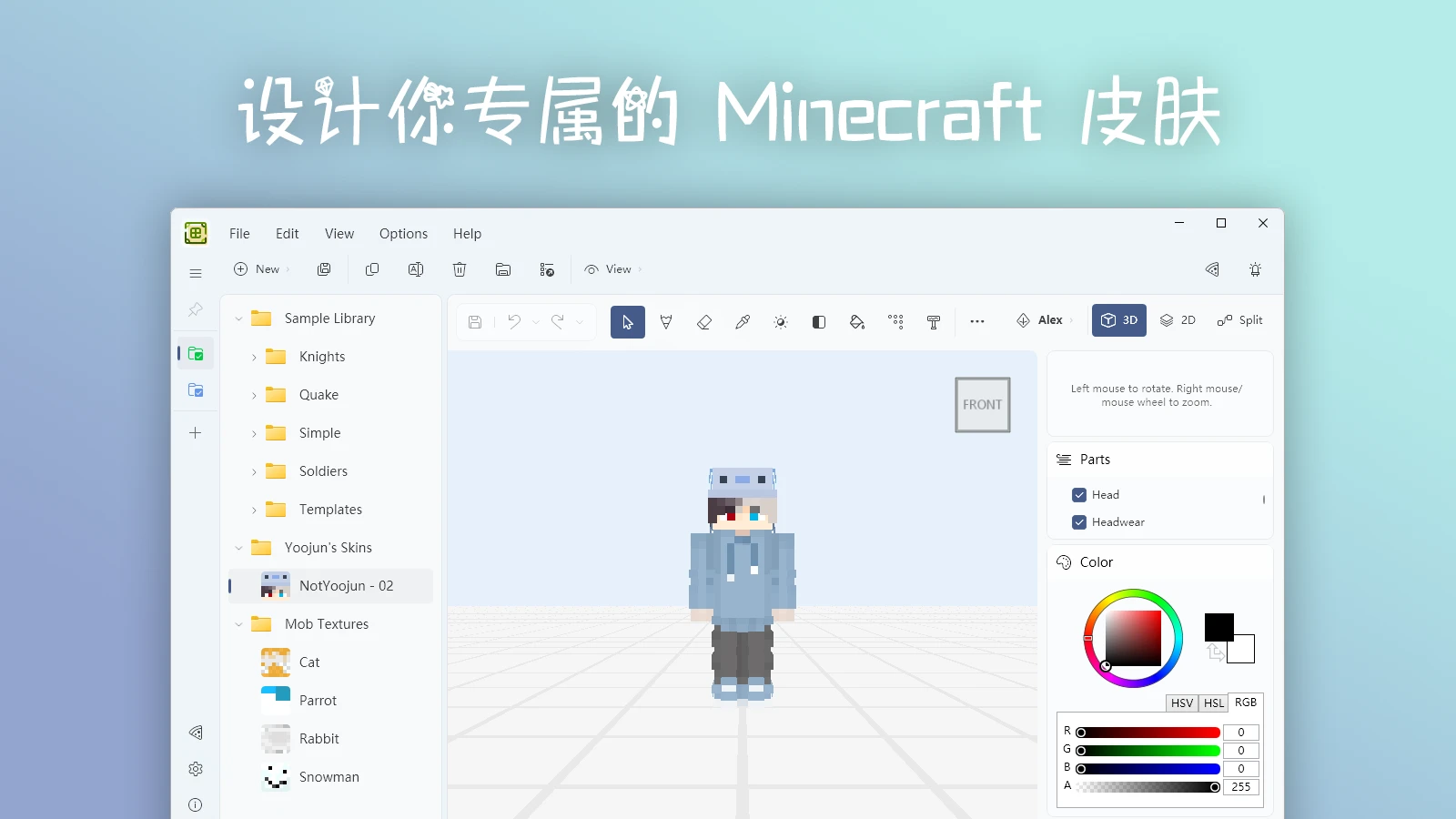Click the Split view button
The width and height of the screenshot is (1456, 819).
coord(1240,319)
